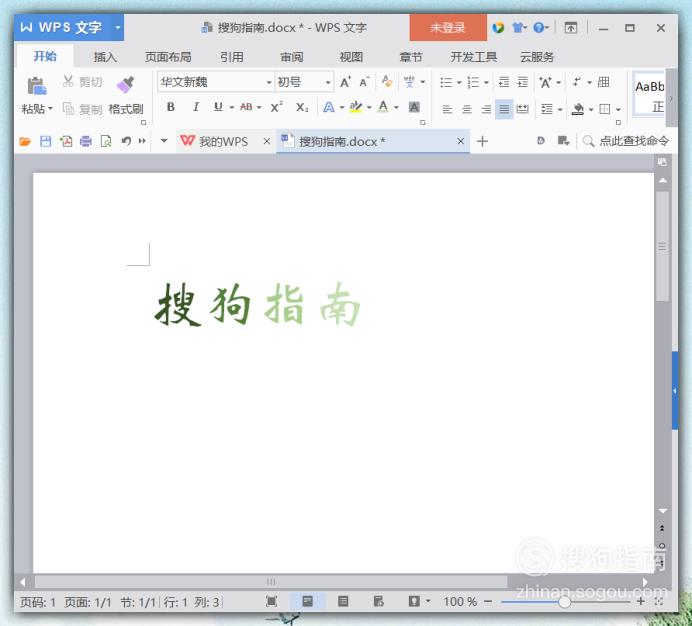
Task: Increase font size with the A+ icon
Action: pos(345,82)
